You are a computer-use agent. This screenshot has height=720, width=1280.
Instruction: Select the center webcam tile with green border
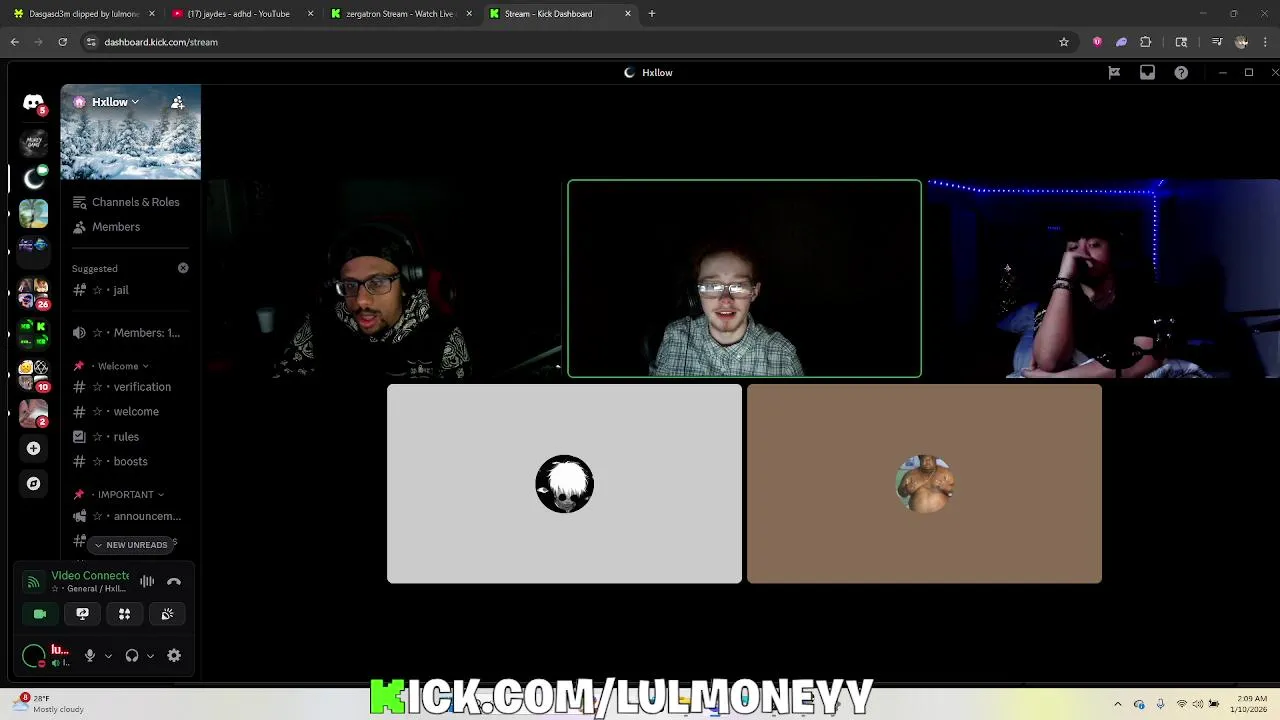(744, 279)
